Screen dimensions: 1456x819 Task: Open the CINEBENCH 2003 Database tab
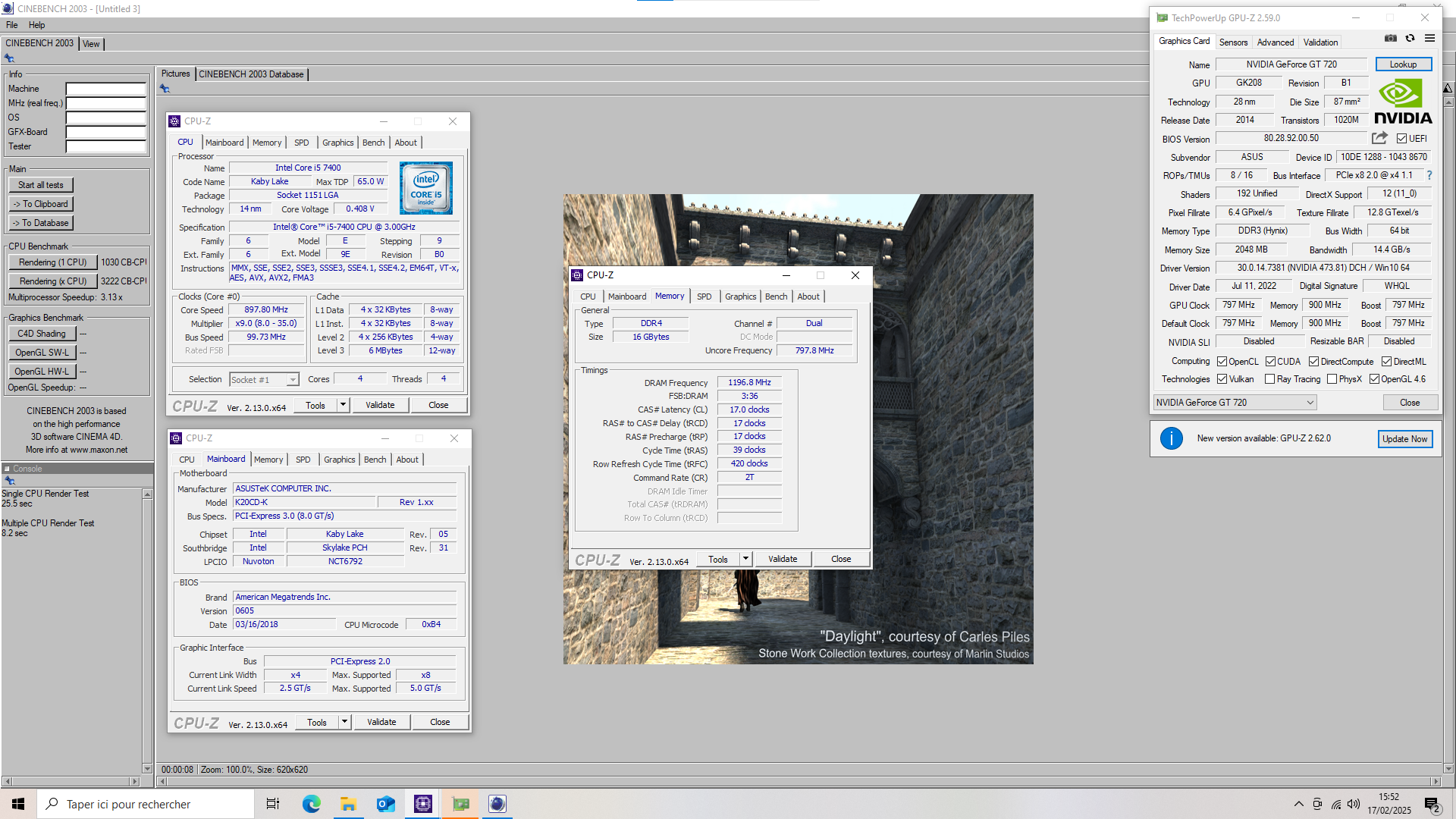[251, 74]
